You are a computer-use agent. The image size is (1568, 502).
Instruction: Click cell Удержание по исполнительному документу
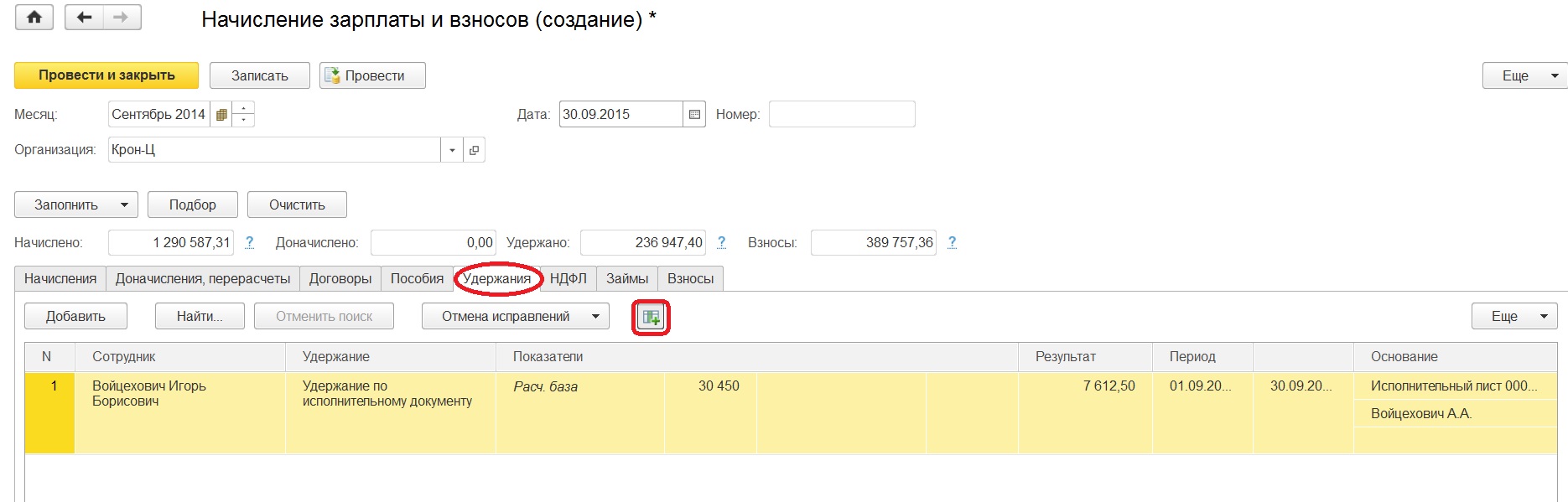[x=391, y=413]
